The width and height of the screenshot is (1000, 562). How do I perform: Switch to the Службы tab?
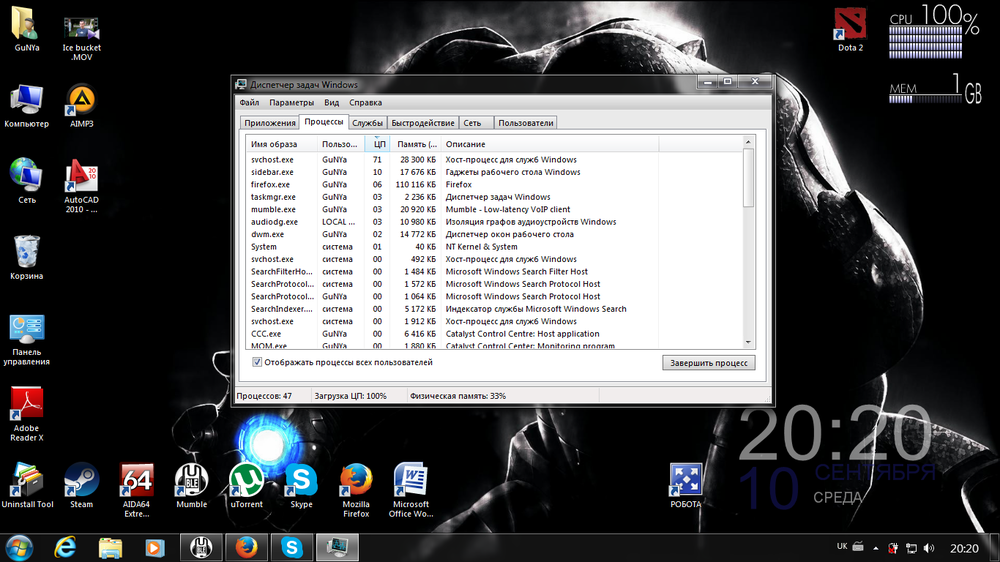[367, 123]
